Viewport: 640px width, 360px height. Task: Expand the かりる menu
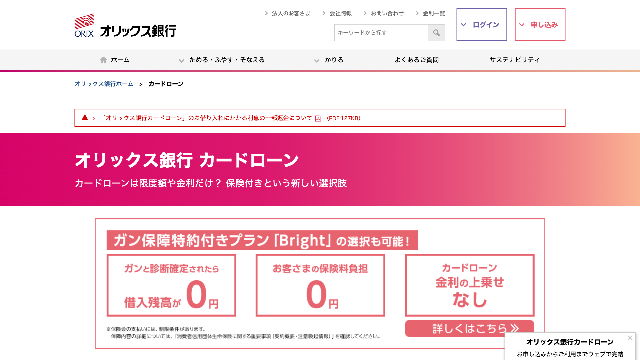pos(329,60)
